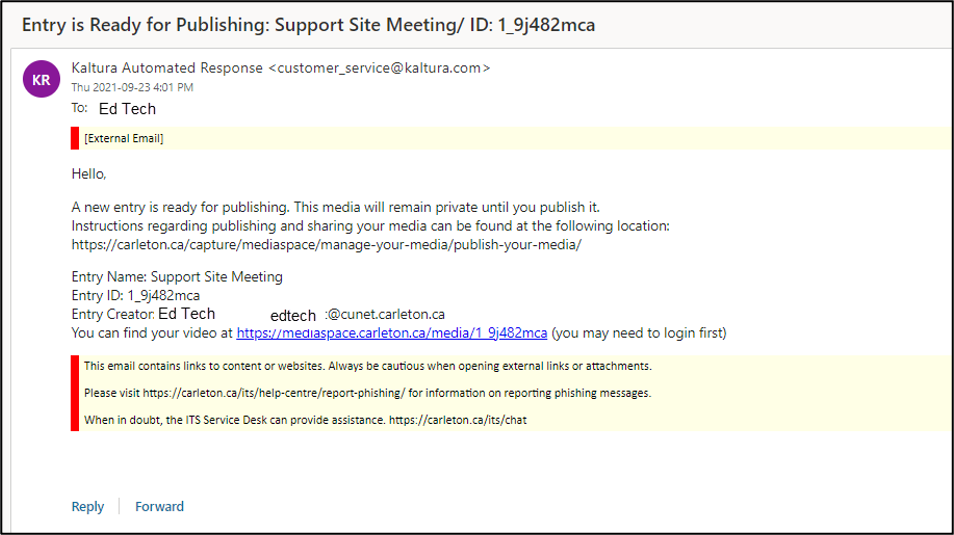Click the Kaltura Automated Response sender name
The height and width of the screenshot is (535, 954).
[x=168, y=68]
